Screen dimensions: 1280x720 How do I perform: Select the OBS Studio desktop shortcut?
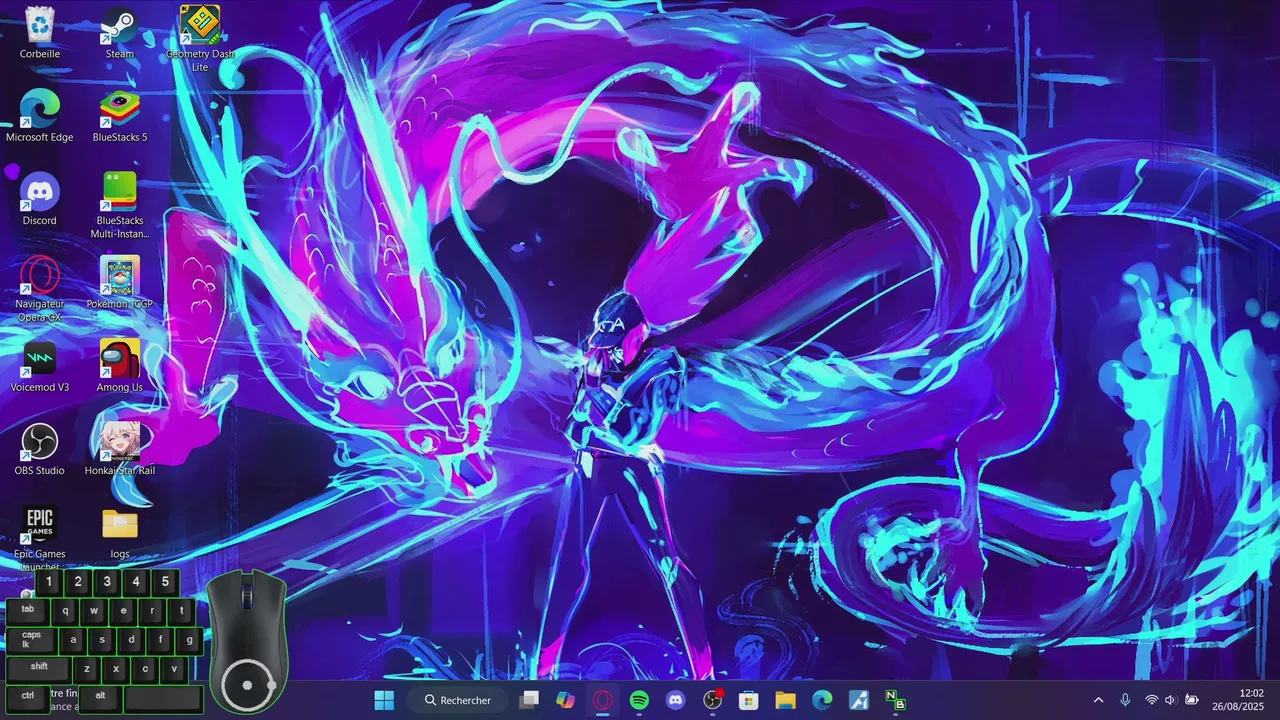pyautogui.click(x=40, y=449)
